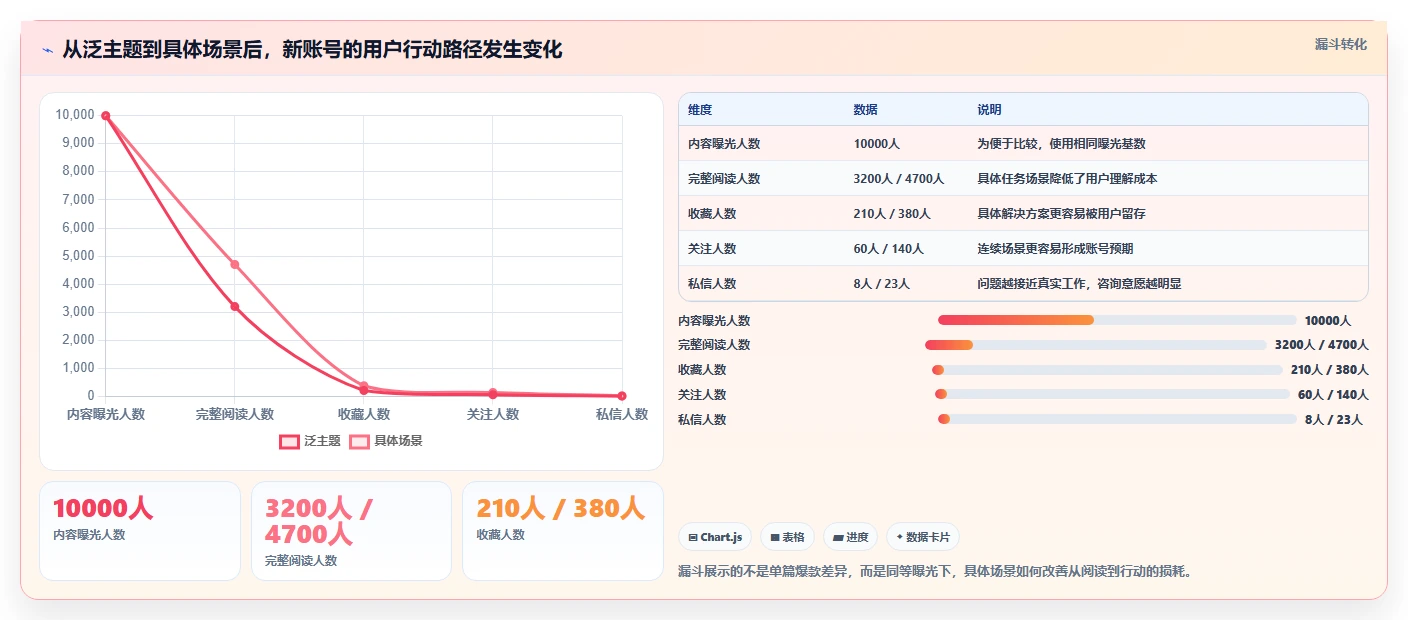Click the 10,000 y-axis tick label
Viewport: 1408px width, 620px height.
pos(75,115)
